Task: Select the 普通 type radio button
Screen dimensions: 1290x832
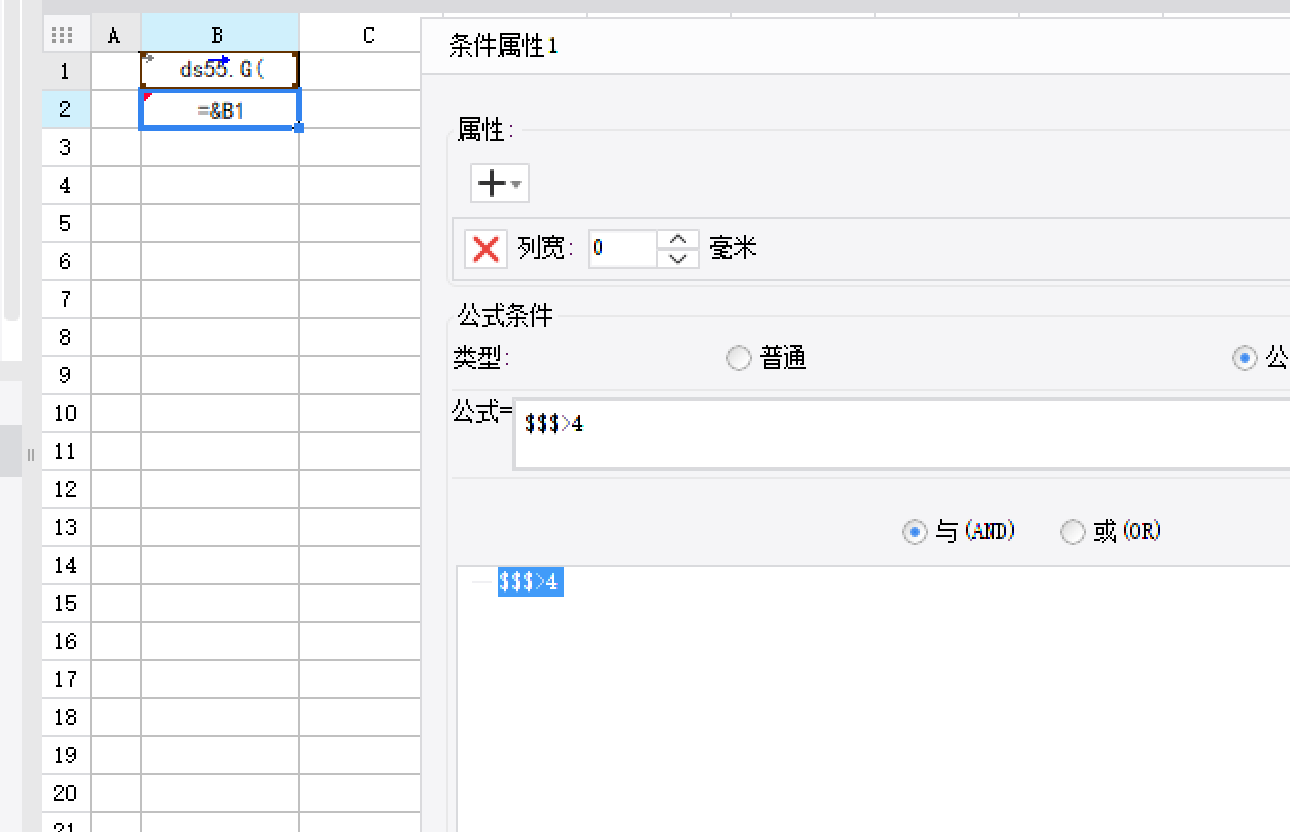Action: (738, 358)
